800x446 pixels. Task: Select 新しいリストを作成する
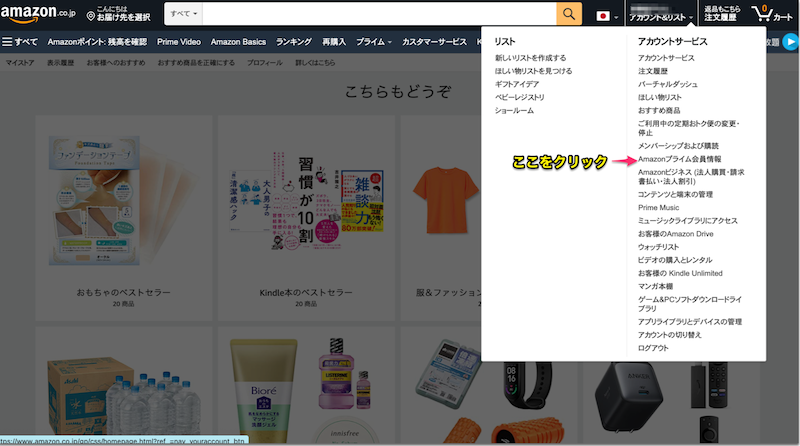click(531, 58)
